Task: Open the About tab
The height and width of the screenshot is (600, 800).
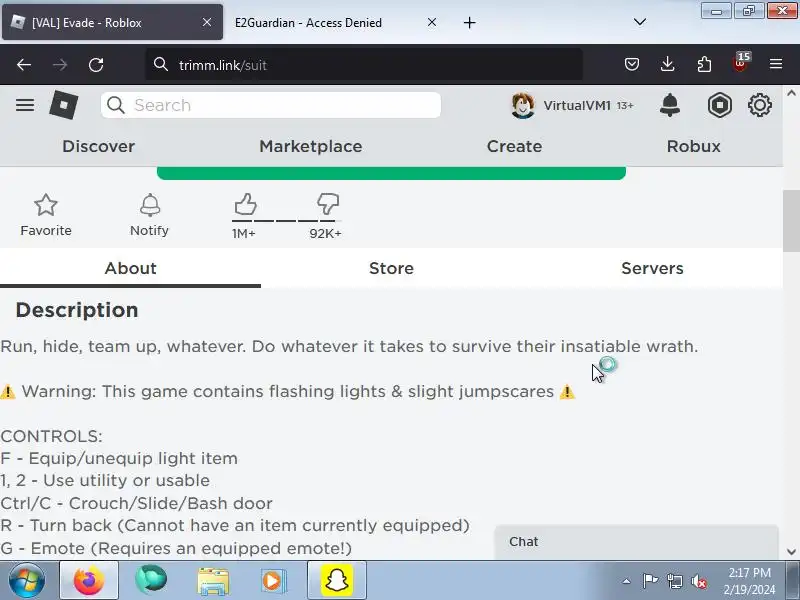Action: [x=130, y=268]
